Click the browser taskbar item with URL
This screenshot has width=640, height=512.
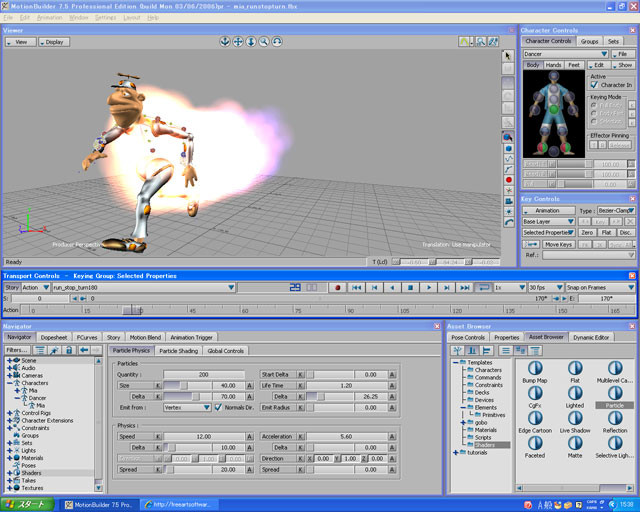coord(178,505)
